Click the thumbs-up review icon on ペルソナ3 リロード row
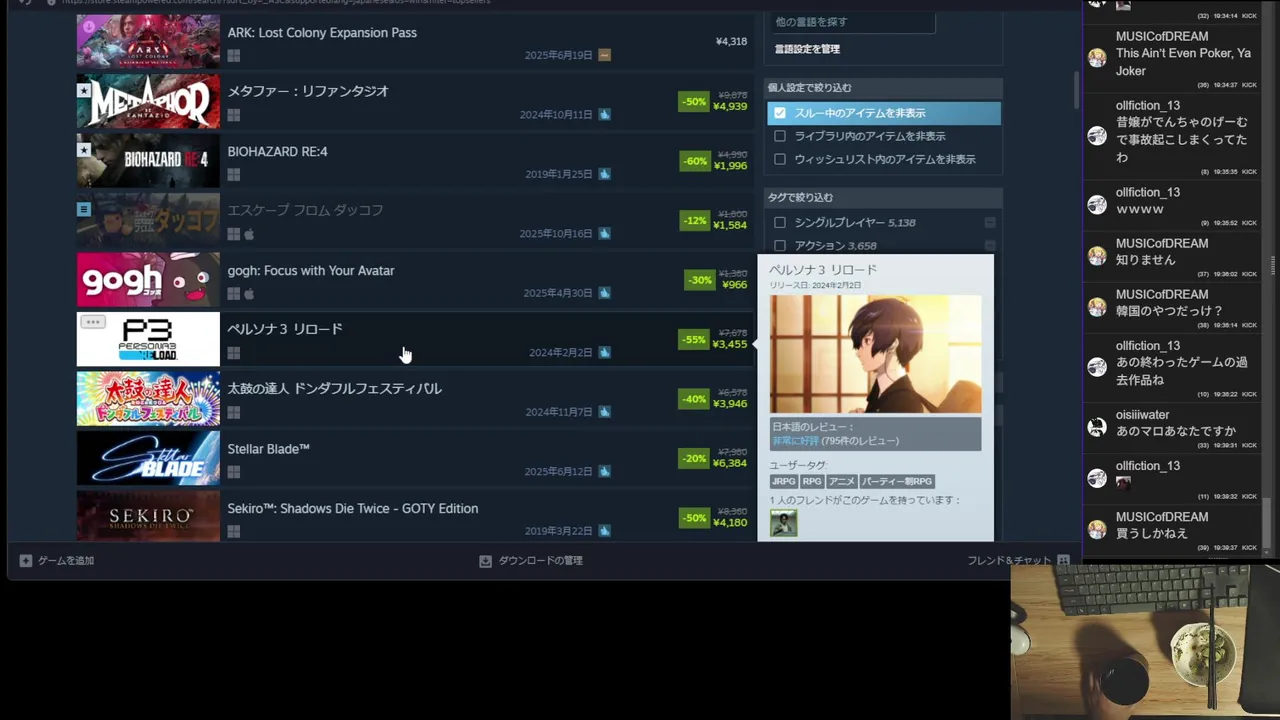 pyautogui.click(x=604, y=352)
